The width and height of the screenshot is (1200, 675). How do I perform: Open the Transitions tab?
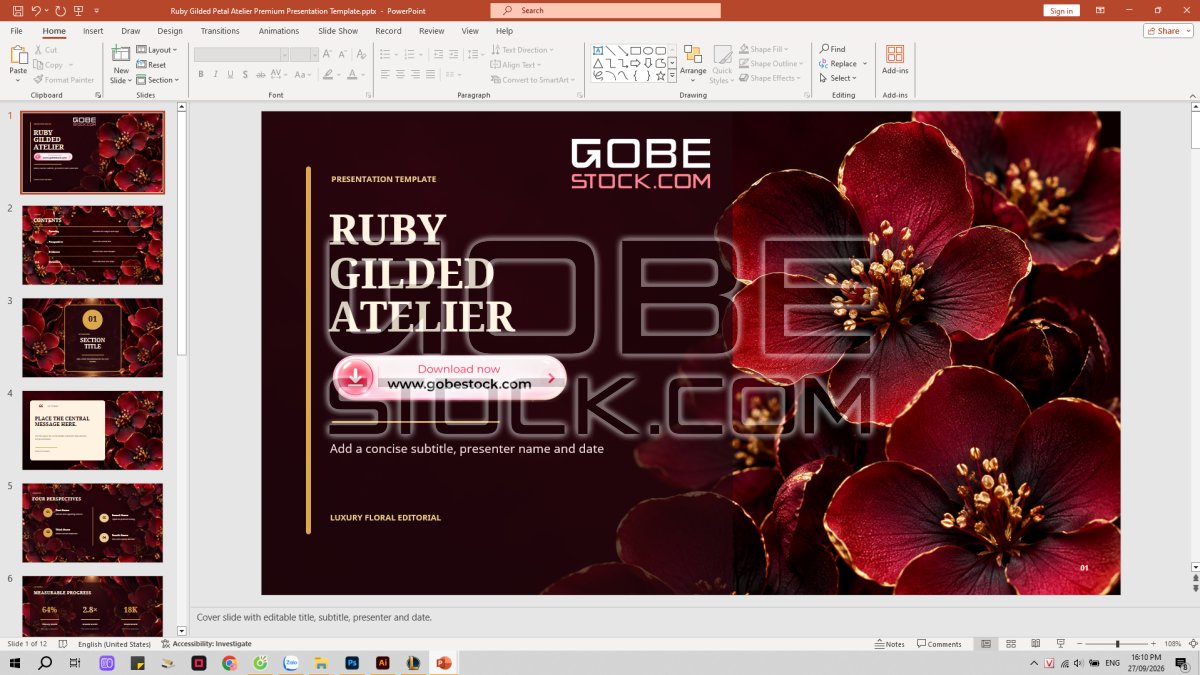[x=220, y=31]
